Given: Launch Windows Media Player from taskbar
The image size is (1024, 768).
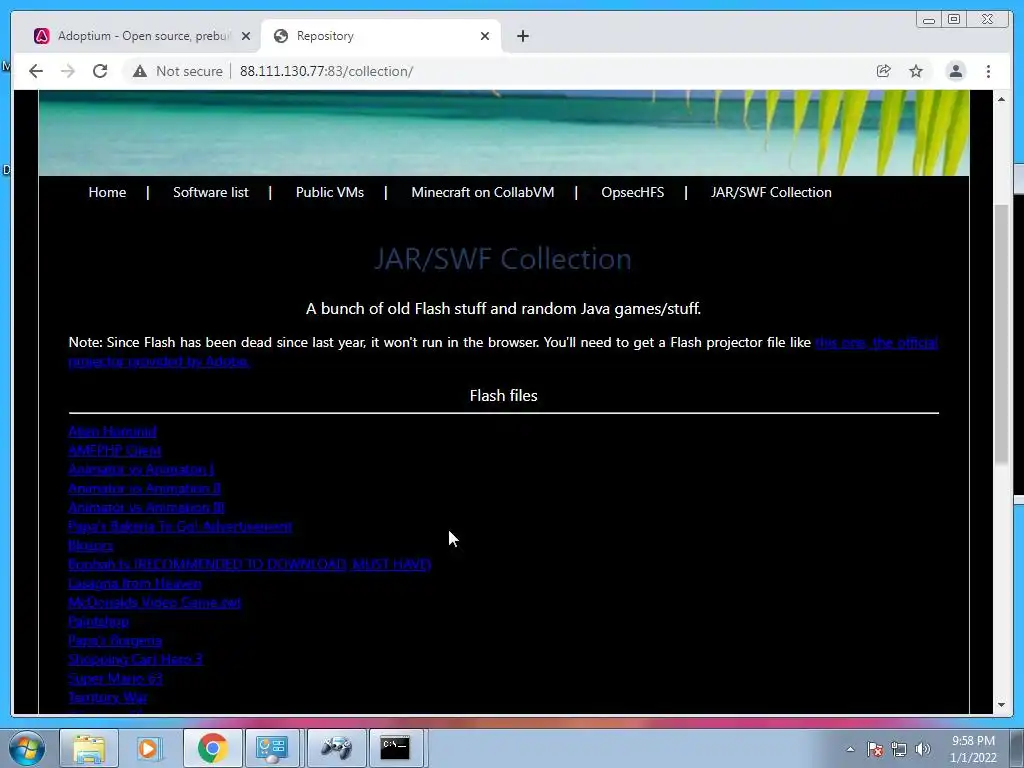Looking at the screenshot, I should click(148, 748).
